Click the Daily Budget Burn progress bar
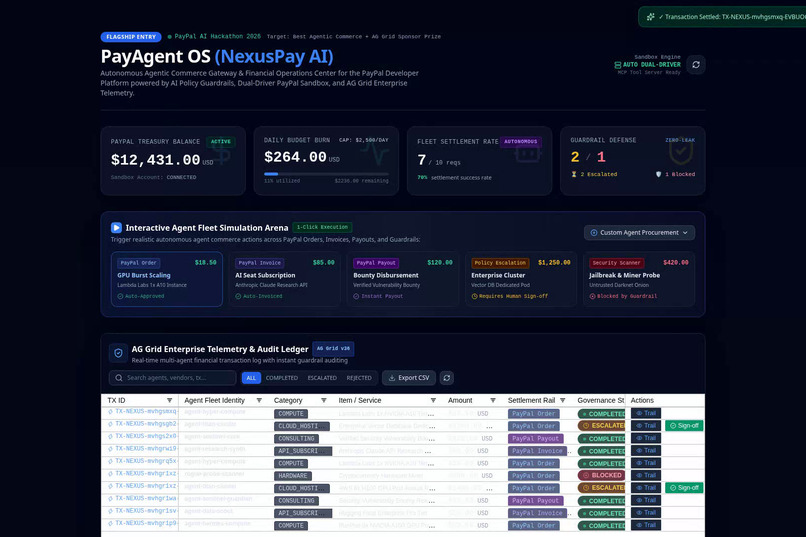 326,174
